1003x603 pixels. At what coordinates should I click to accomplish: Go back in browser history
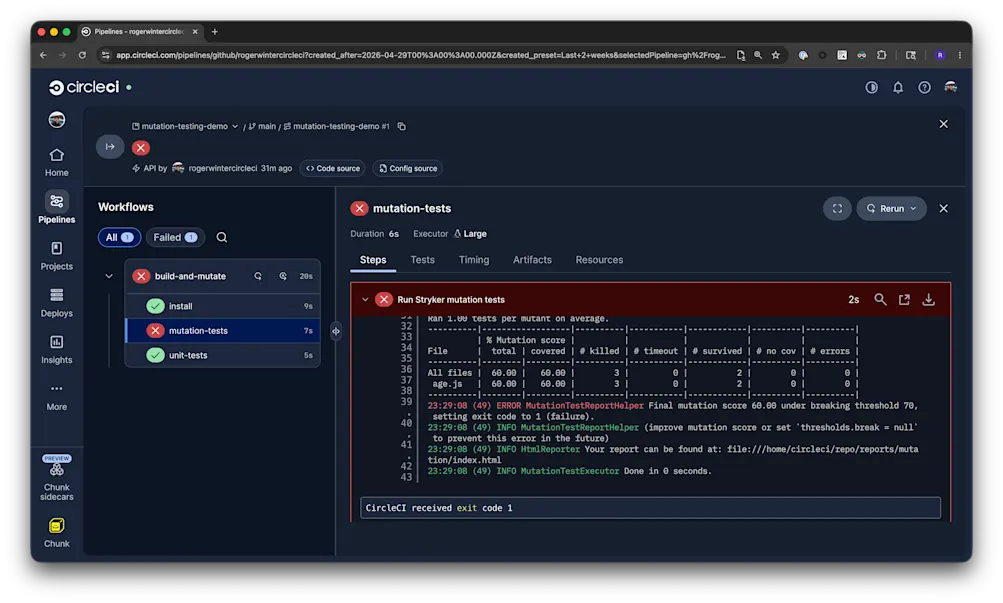pyautogui.click(x=43, y=55)
